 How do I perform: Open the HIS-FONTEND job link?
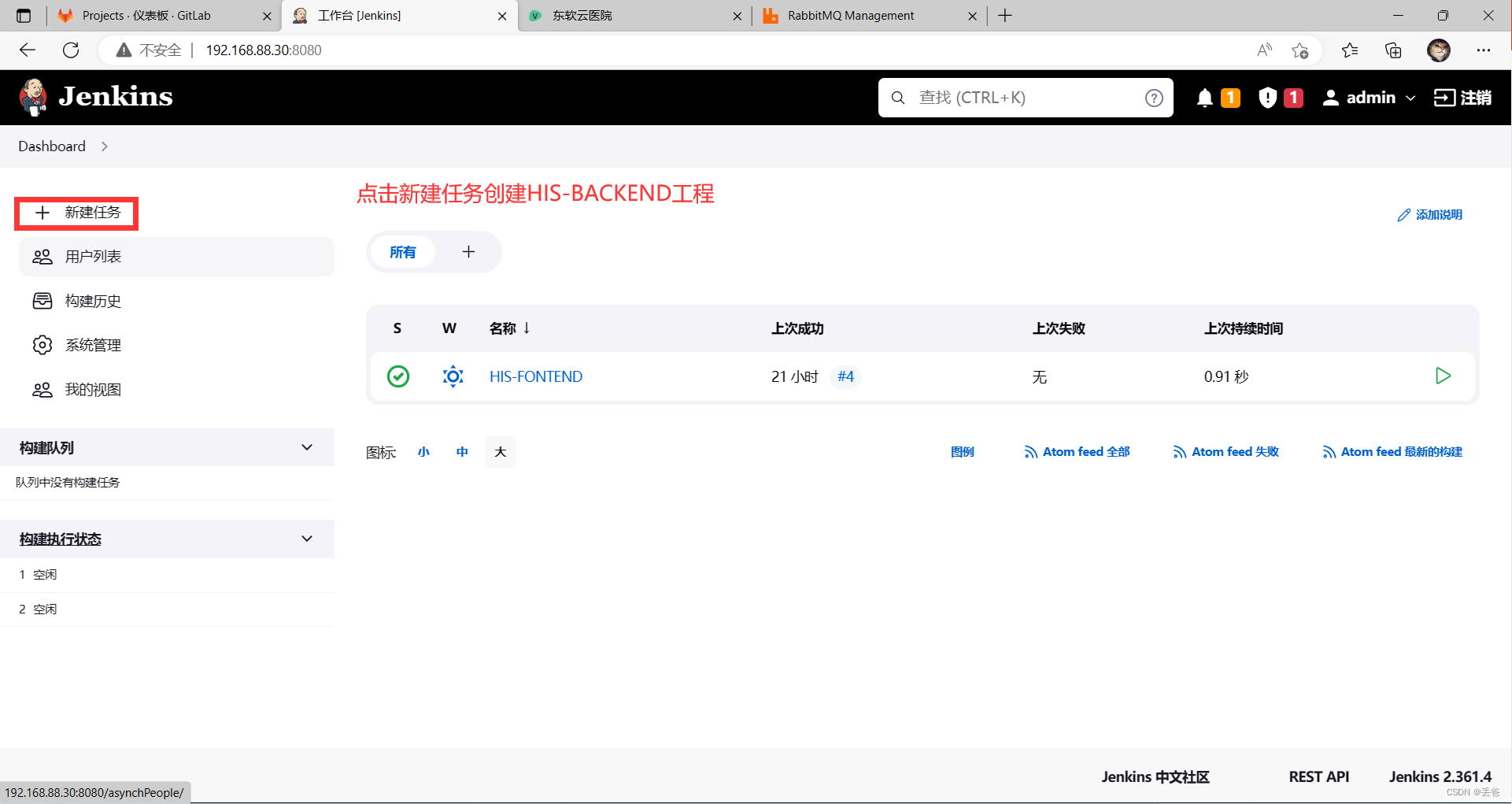tap(536, 376)
